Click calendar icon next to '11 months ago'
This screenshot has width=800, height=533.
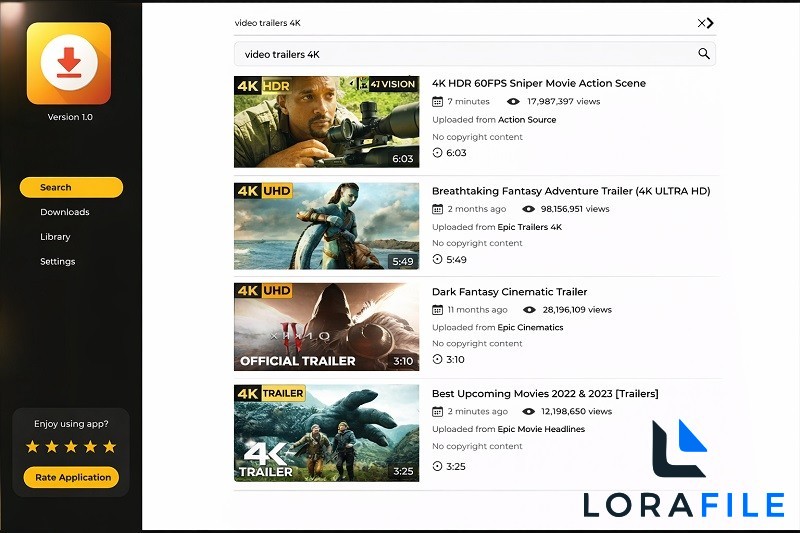[x=437, y=310]
